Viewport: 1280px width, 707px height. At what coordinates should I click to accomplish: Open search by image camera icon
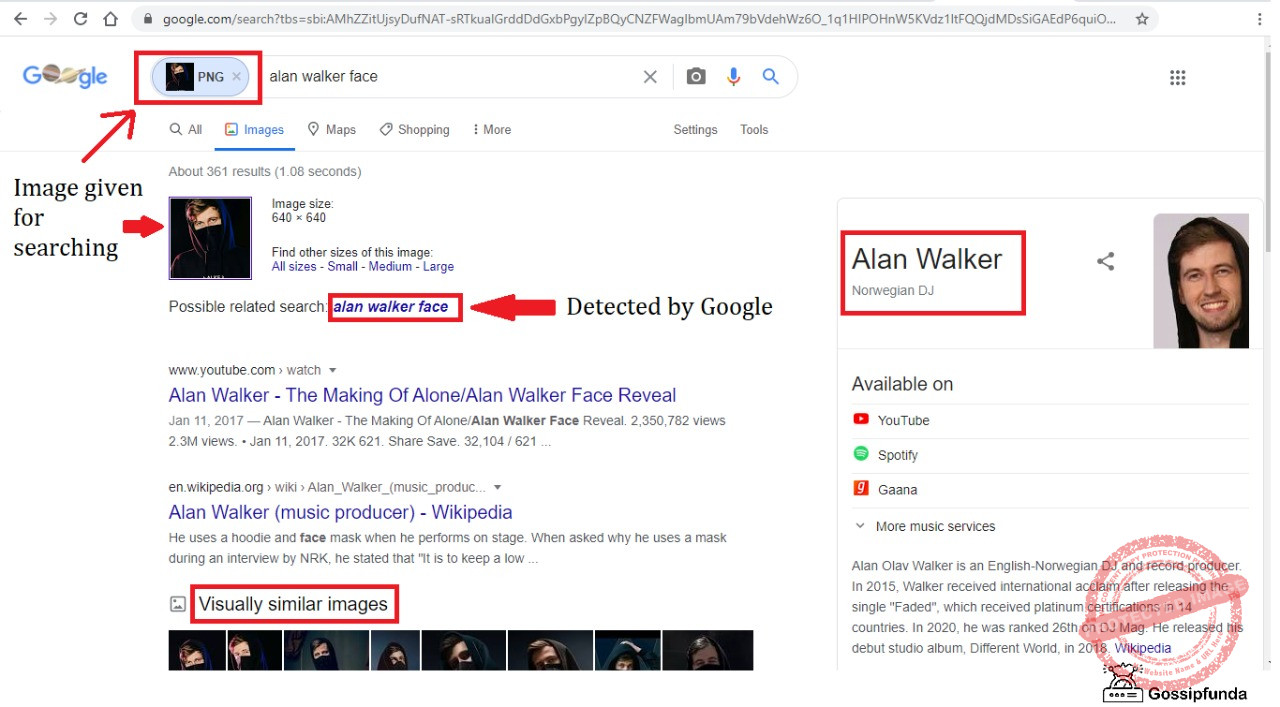point(696,76)
